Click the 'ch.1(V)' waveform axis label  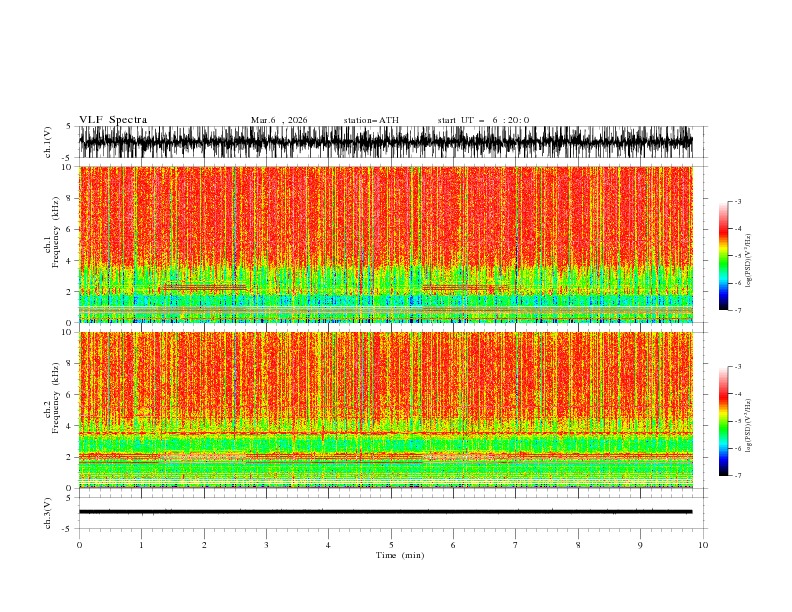pyautogui.click(x=48, y=142)
